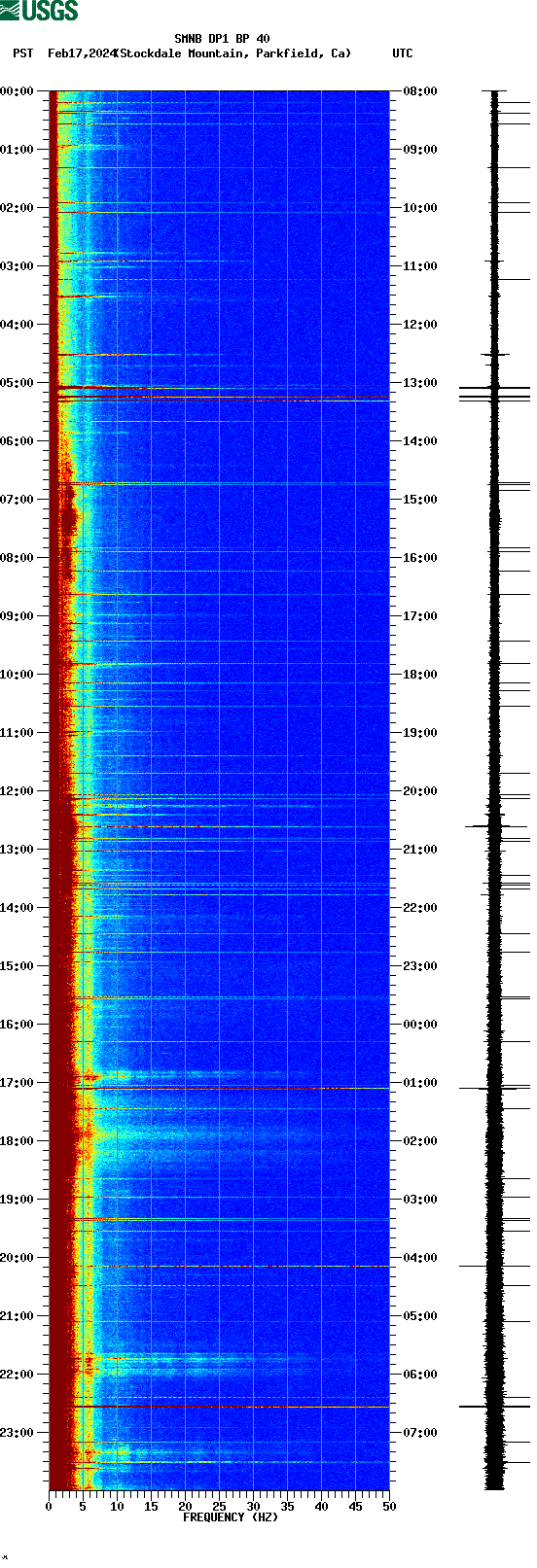Screen dimensions: 537x1568
Task: Click the '0' frequency tick label
Action: click(49, 1507)
